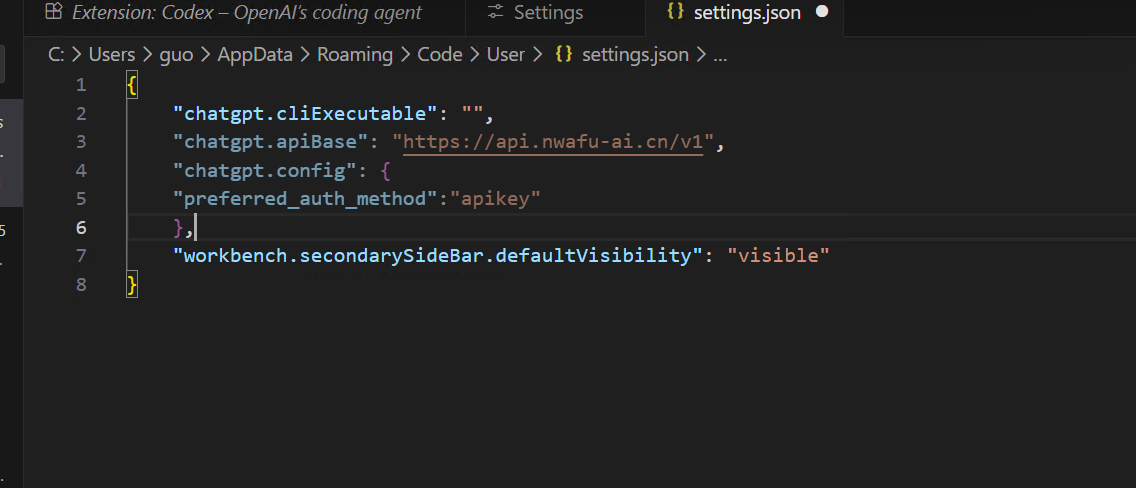
Task: Open the C: breadcrumb segment
Action: [x=56, y=55]
